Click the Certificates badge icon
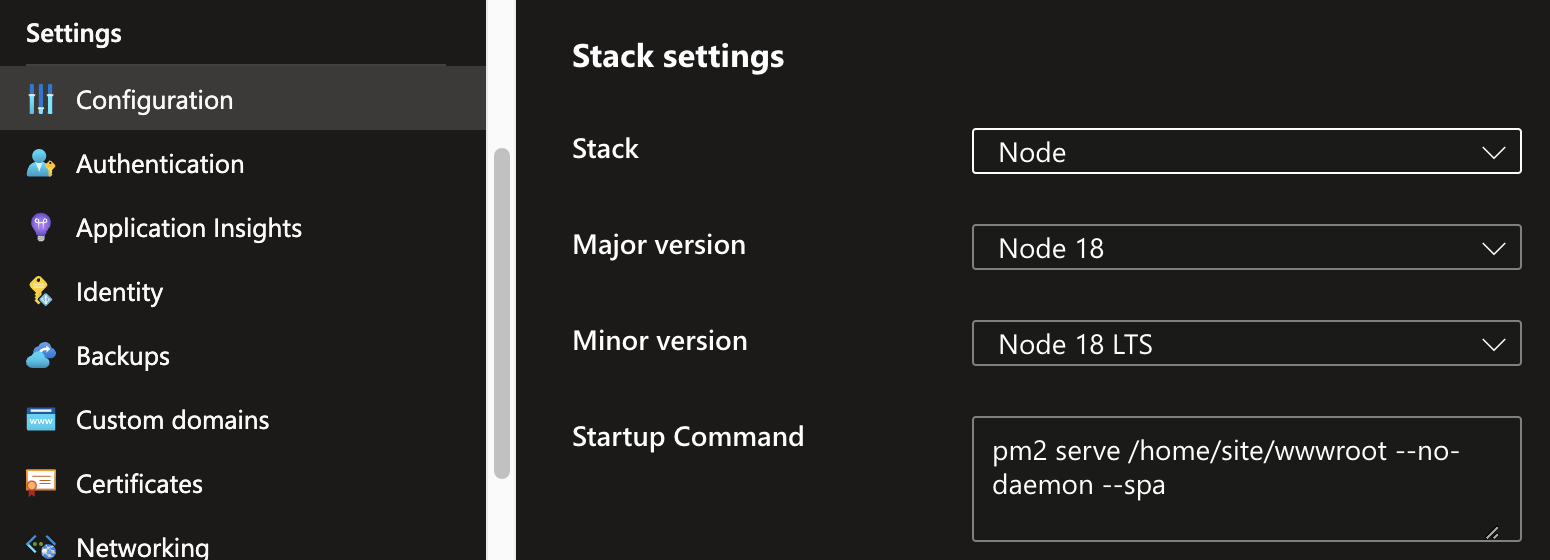 [40, 484]
